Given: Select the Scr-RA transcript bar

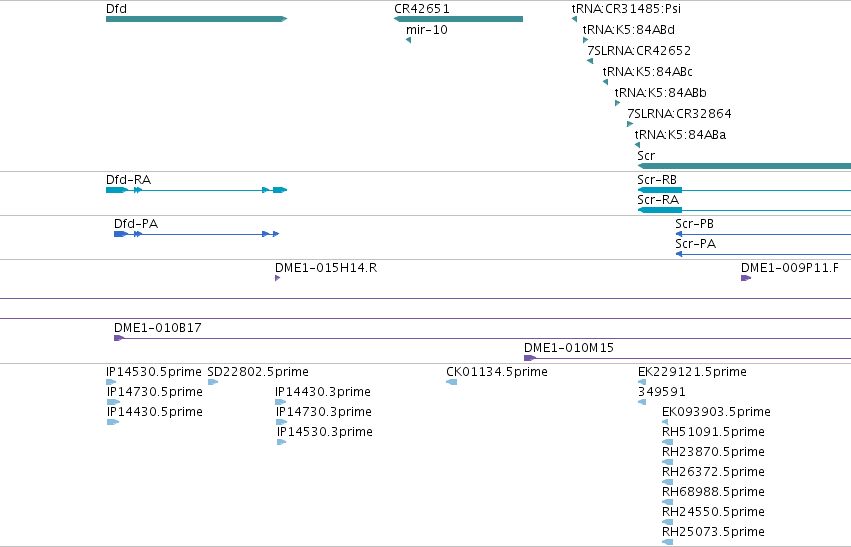Looking at the screenshot, I should (x=744, y=210).
